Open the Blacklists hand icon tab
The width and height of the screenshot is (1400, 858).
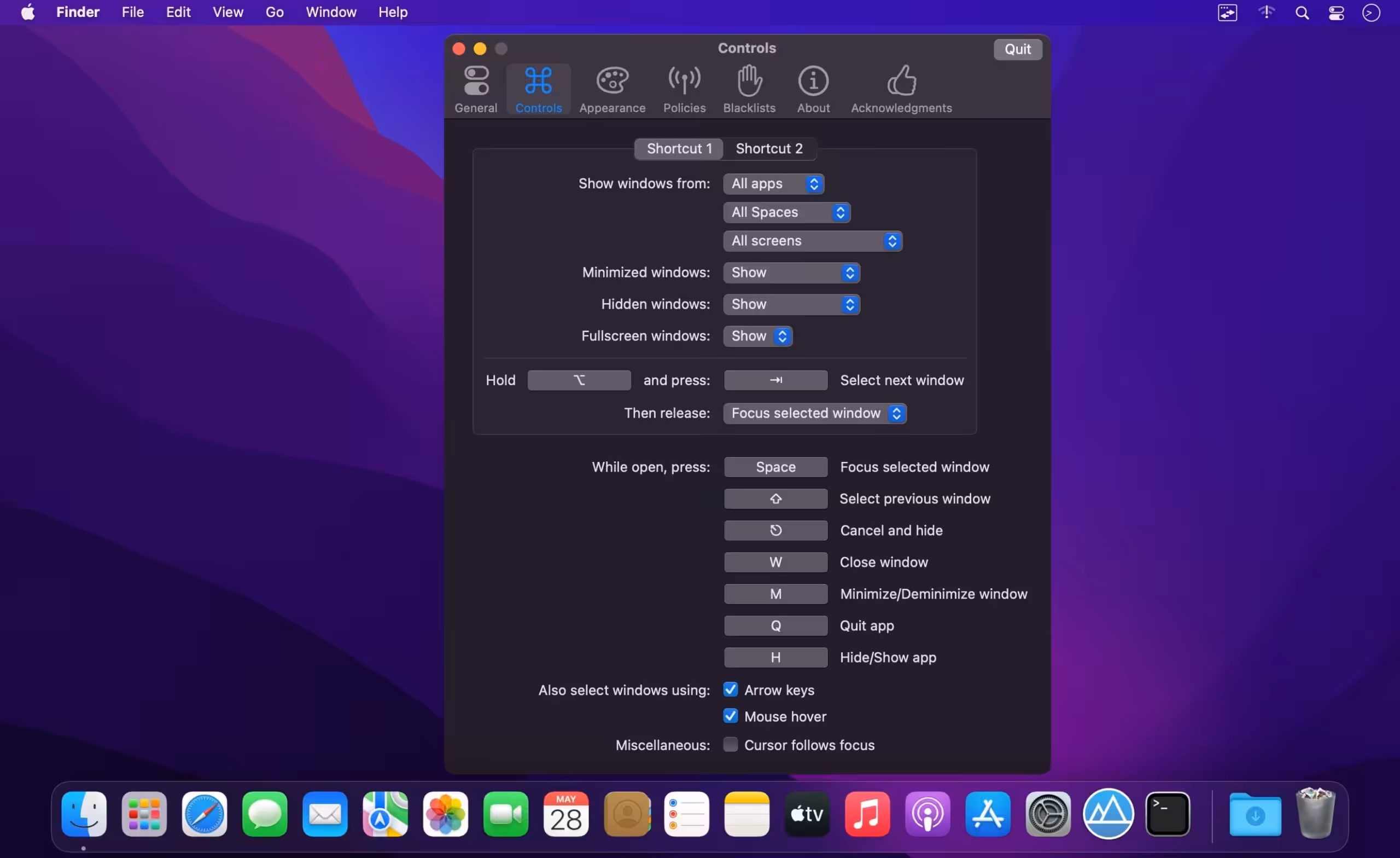click(x=749, y=89)
